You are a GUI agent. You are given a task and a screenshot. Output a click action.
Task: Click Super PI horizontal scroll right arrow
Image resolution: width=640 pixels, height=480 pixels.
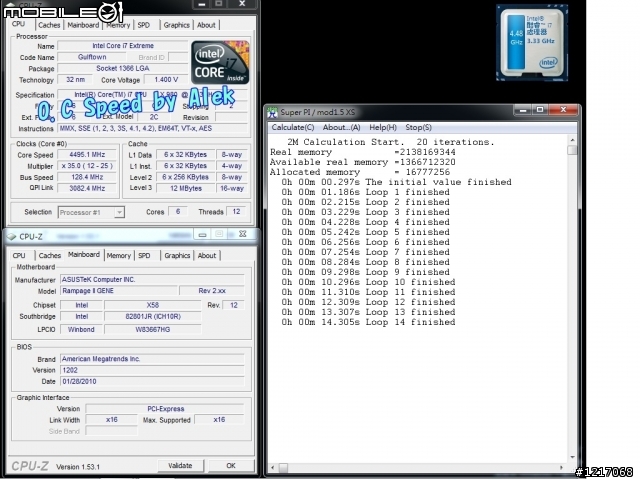tap(562, 467)
